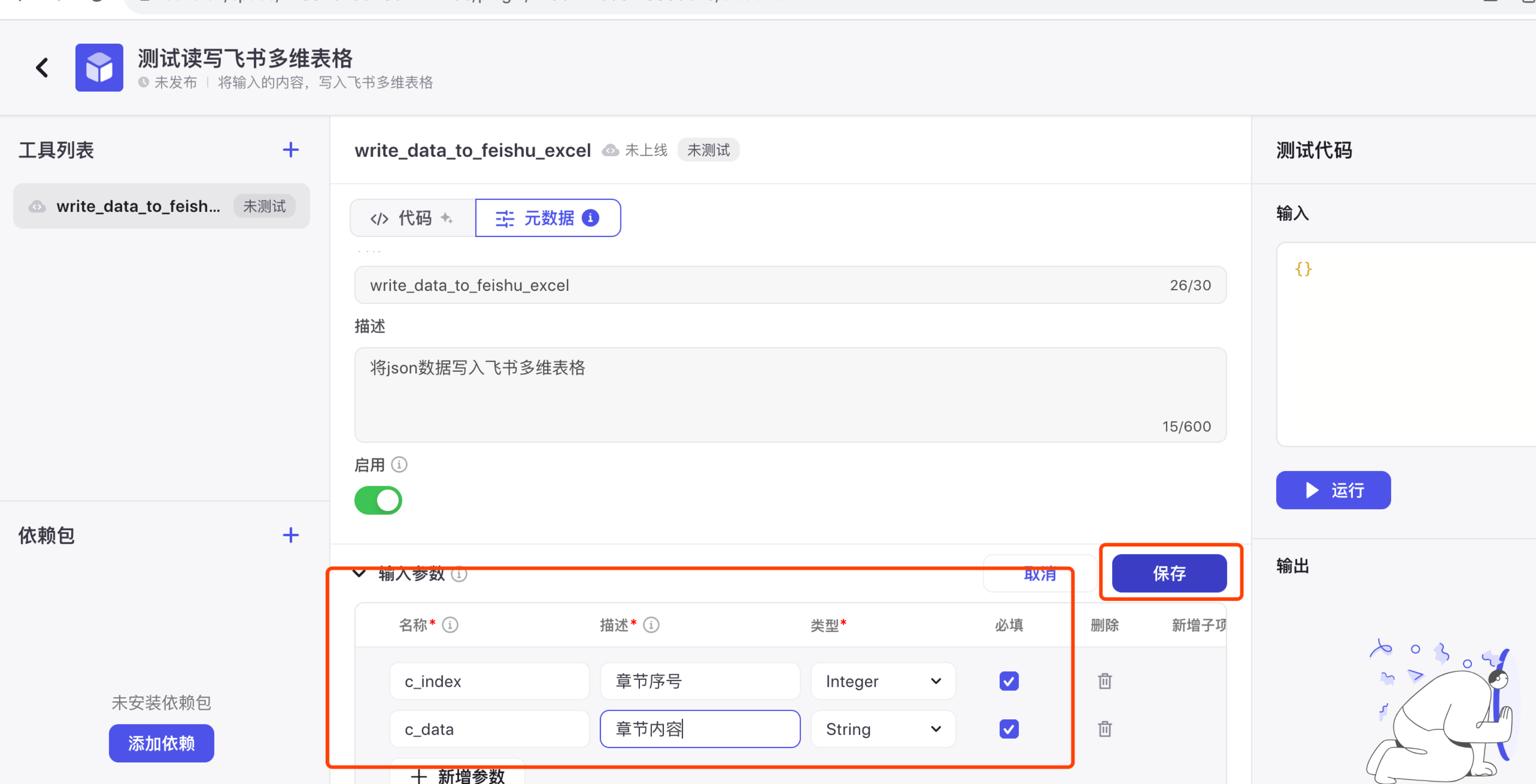Click the info icon next to 启用
Screen dimensions: 1536x784
click(x=399, y=465)
